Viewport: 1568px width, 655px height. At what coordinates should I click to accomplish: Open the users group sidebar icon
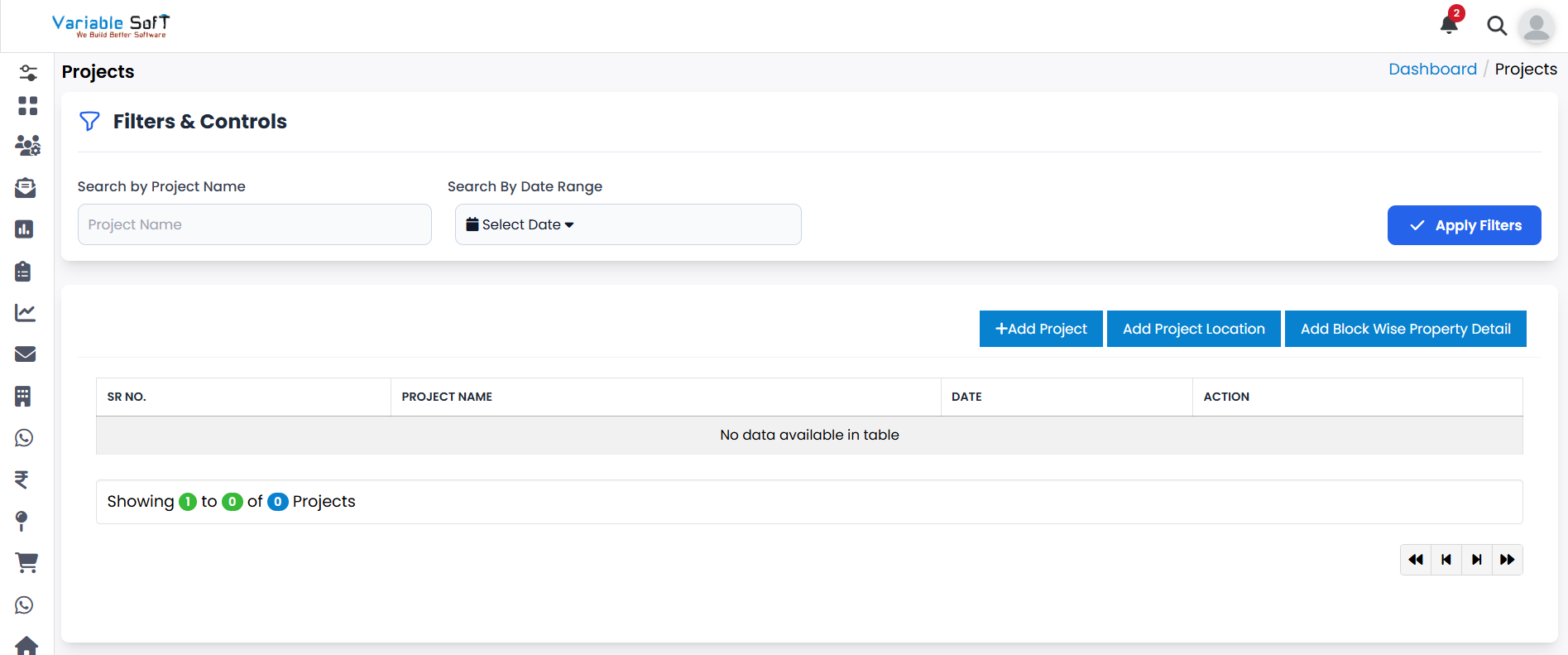(x=27, y=147)
